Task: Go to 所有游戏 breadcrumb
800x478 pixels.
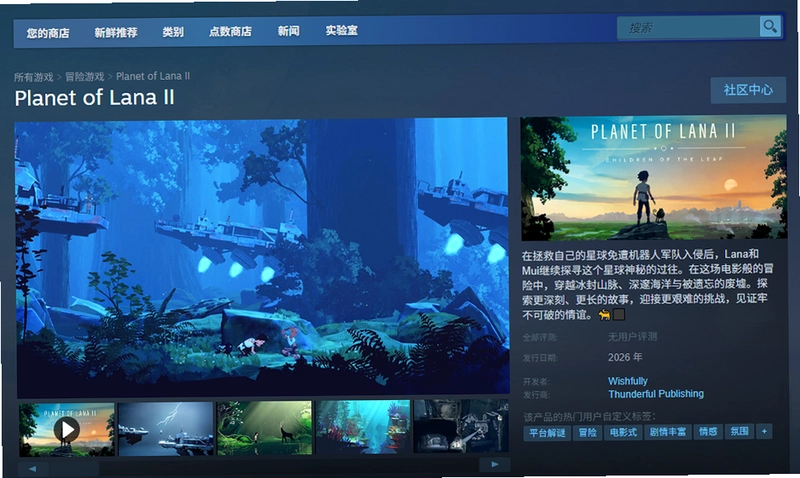Action: tap(34, 77)
